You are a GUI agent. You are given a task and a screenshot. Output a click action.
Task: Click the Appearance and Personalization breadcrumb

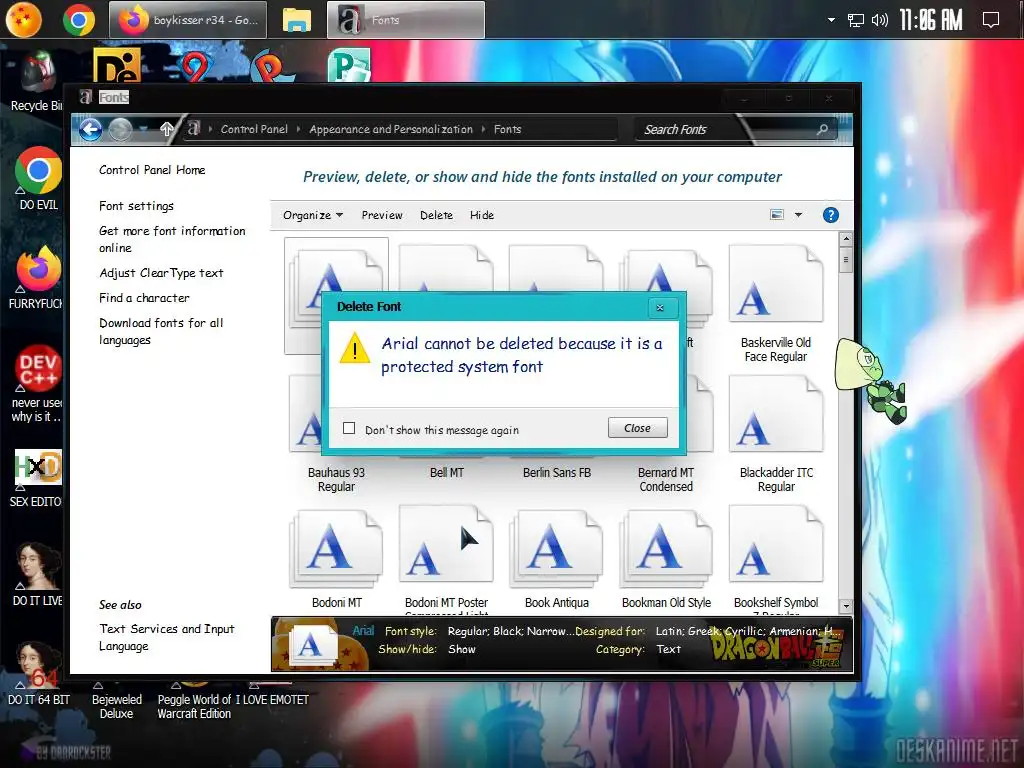coord(391,129)
